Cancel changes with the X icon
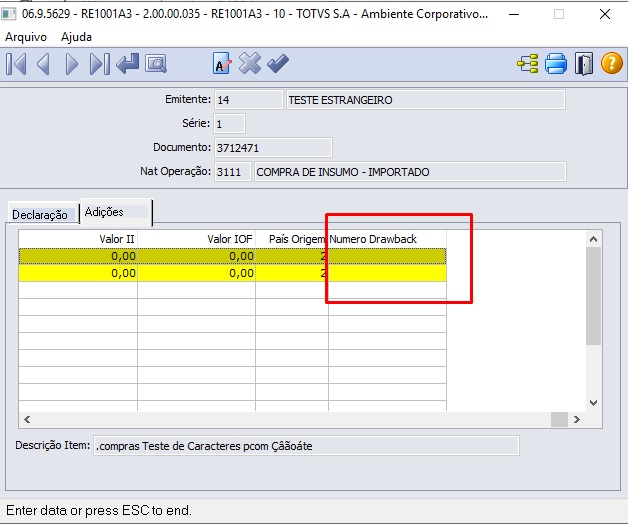The height and width of the screenshot is (524, 628). (x=250, y=63)
